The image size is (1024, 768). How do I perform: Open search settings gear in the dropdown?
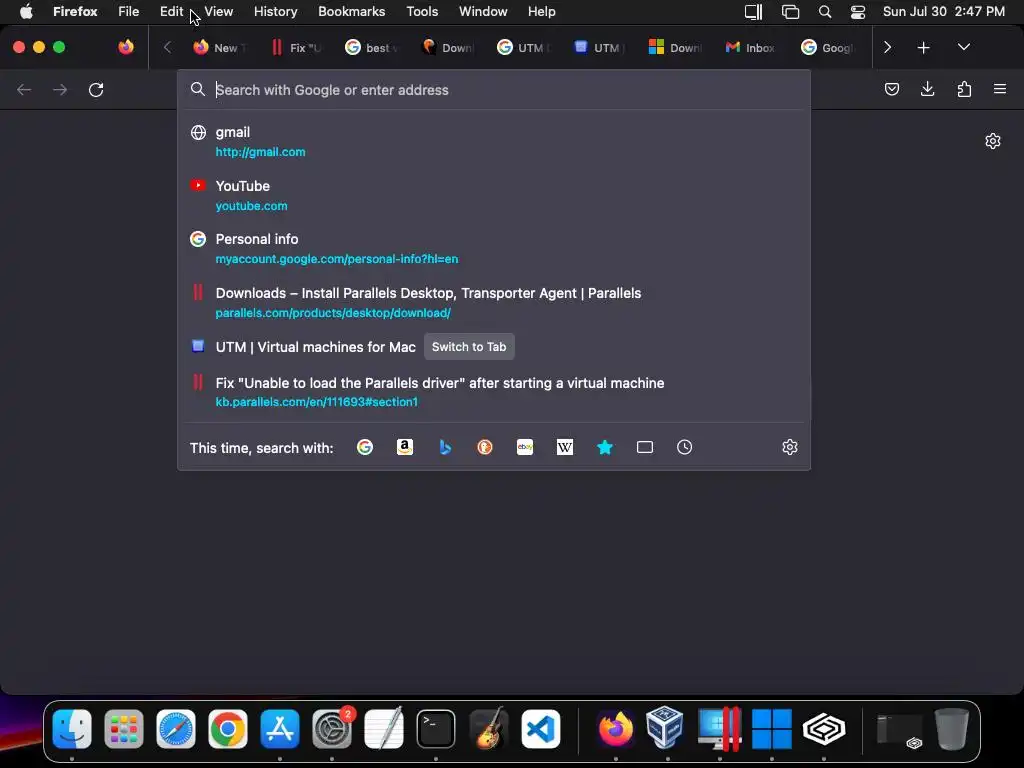[x=790, y=447]
